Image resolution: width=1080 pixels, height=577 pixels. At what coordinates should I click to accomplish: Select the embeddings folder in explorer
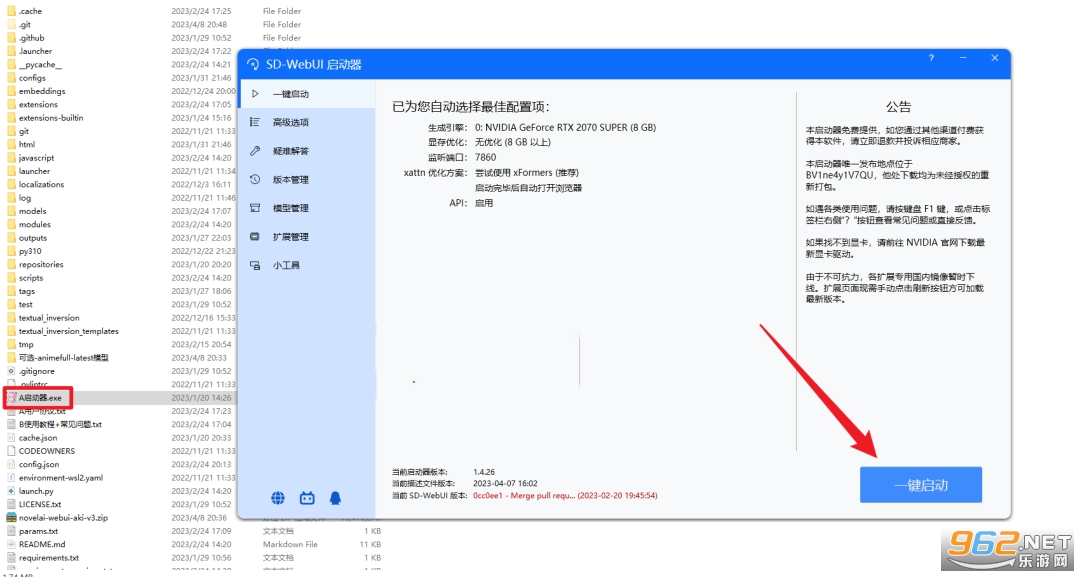[x=42, y=91]
